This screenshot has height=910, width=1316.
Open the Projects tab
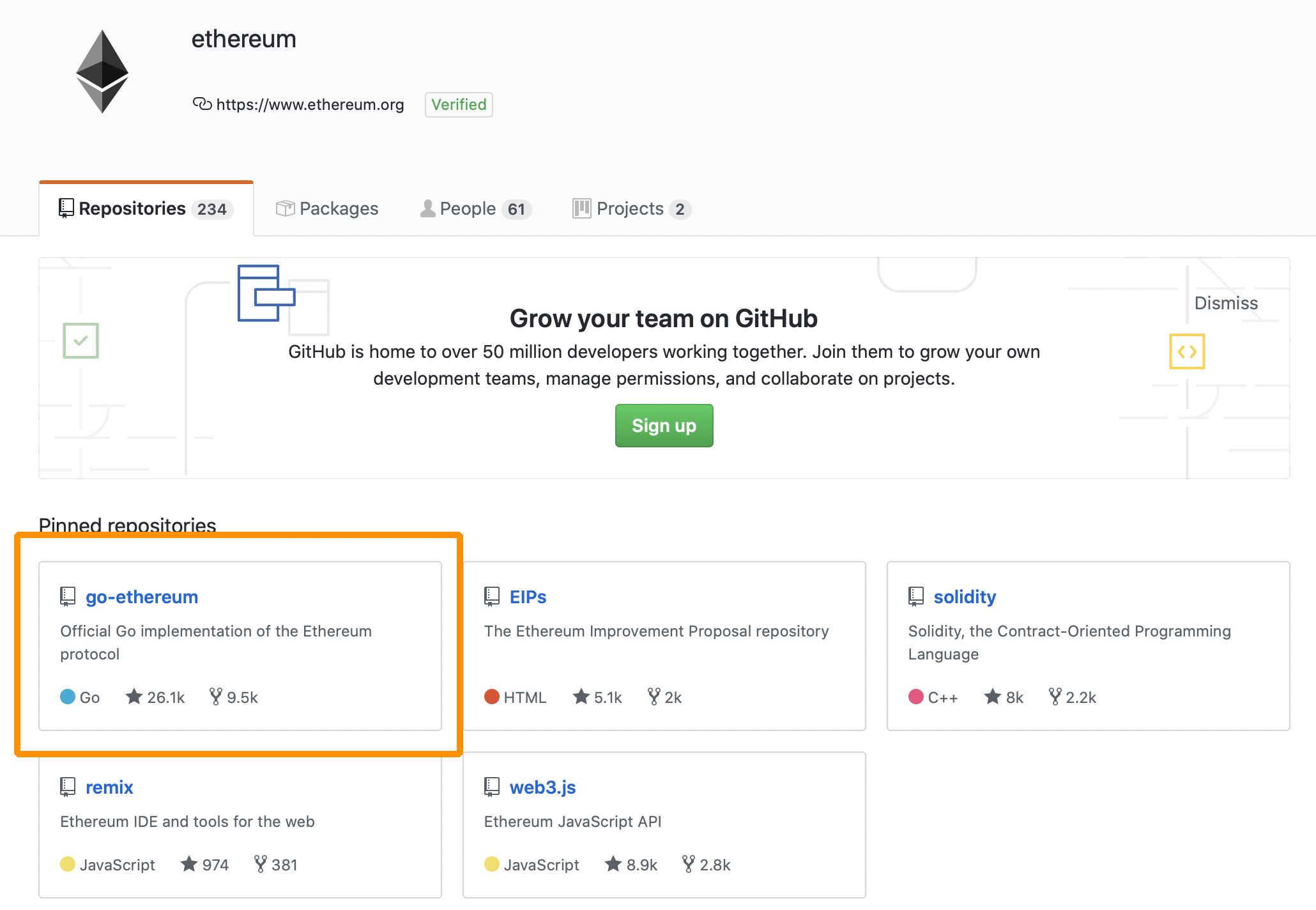[631, 209]
